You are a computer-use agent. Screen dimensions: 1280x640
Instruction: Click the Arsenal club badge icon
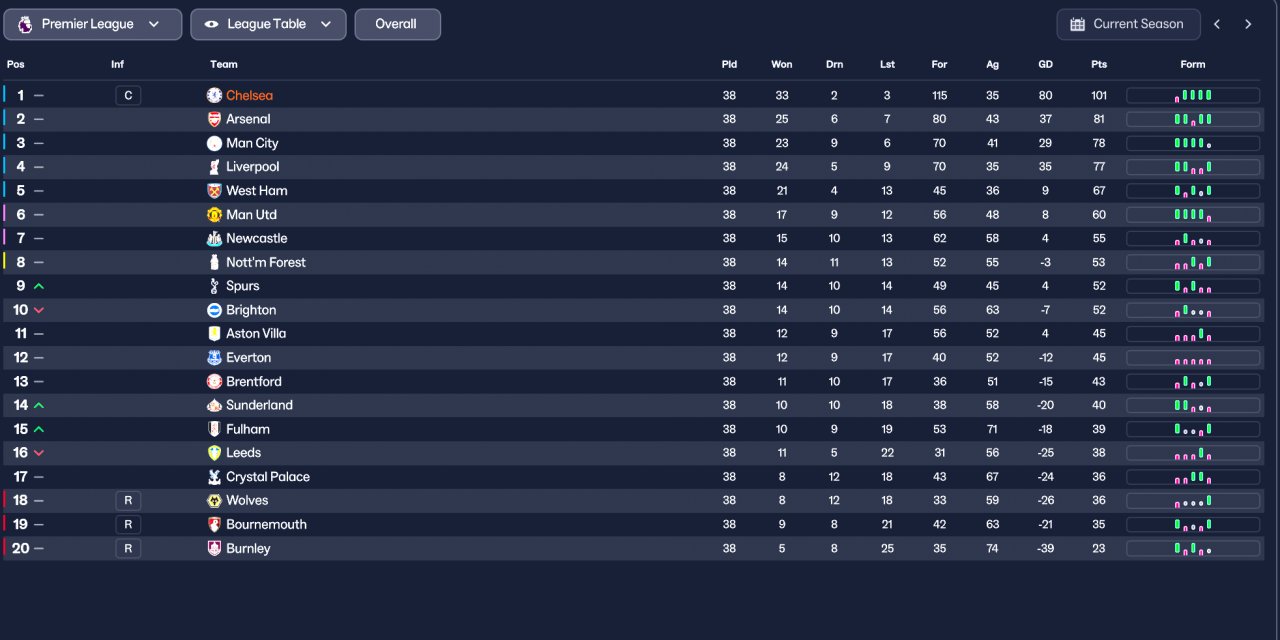(214, 119)
